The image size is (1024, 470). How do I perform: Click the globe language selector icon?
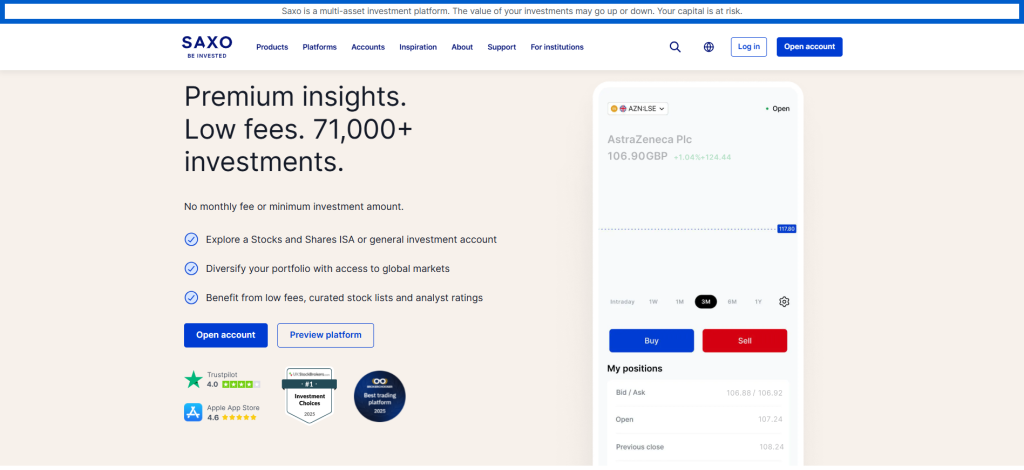[709, 47]
